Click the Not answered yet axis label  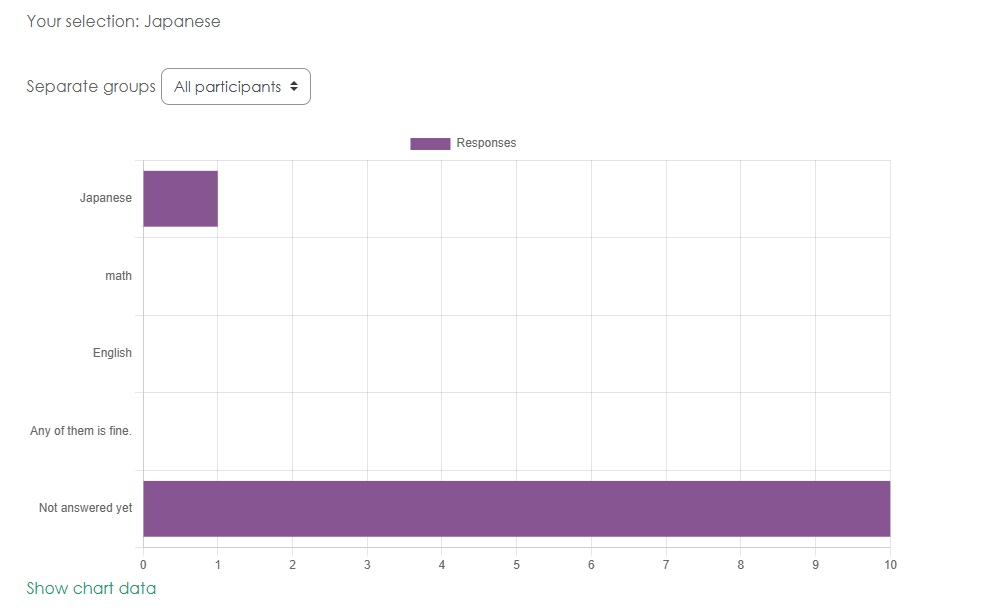pyautogui.click(x=85, y=508)
